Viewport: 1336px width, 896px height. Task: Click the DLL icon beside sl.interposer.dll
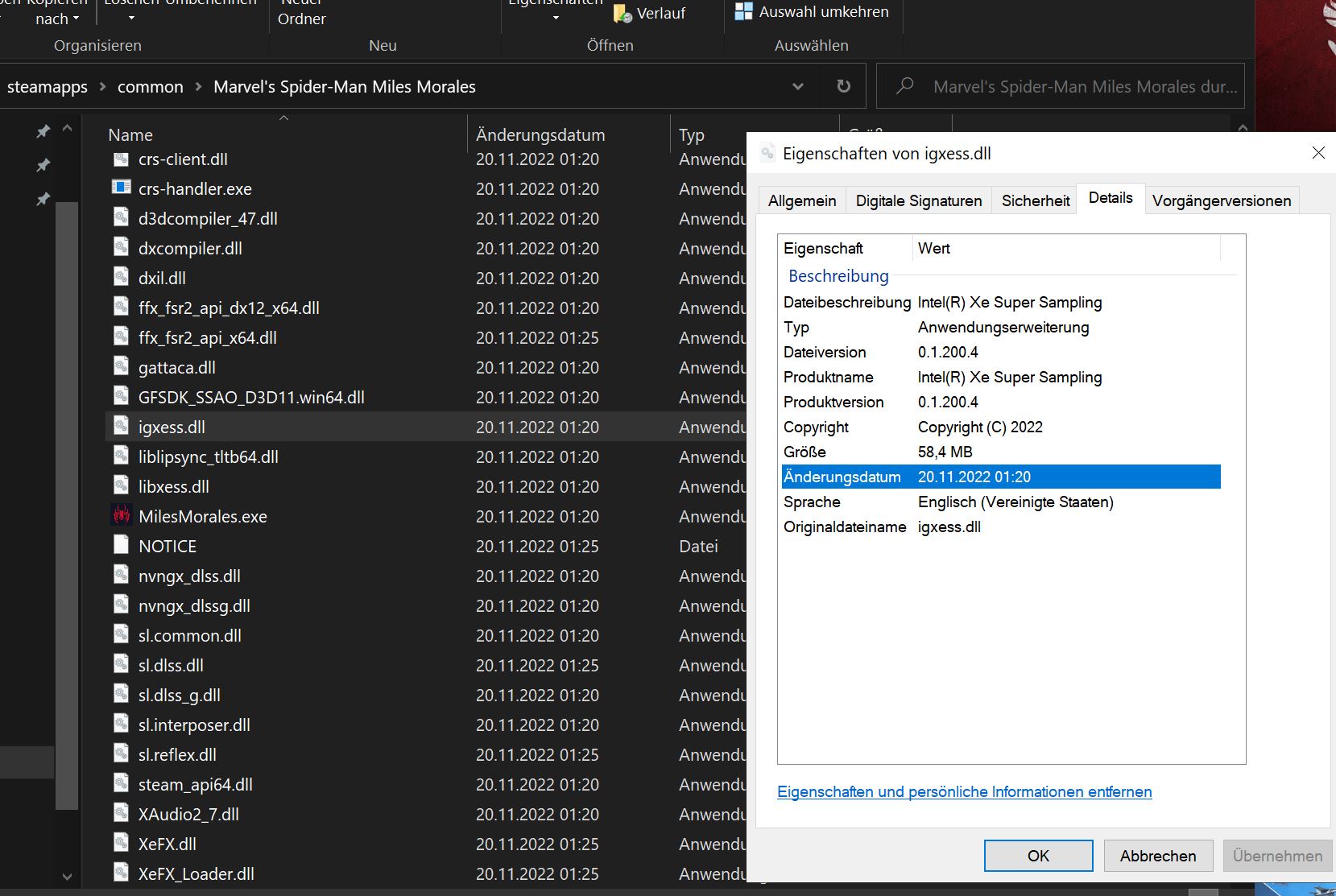click(121, 724)
